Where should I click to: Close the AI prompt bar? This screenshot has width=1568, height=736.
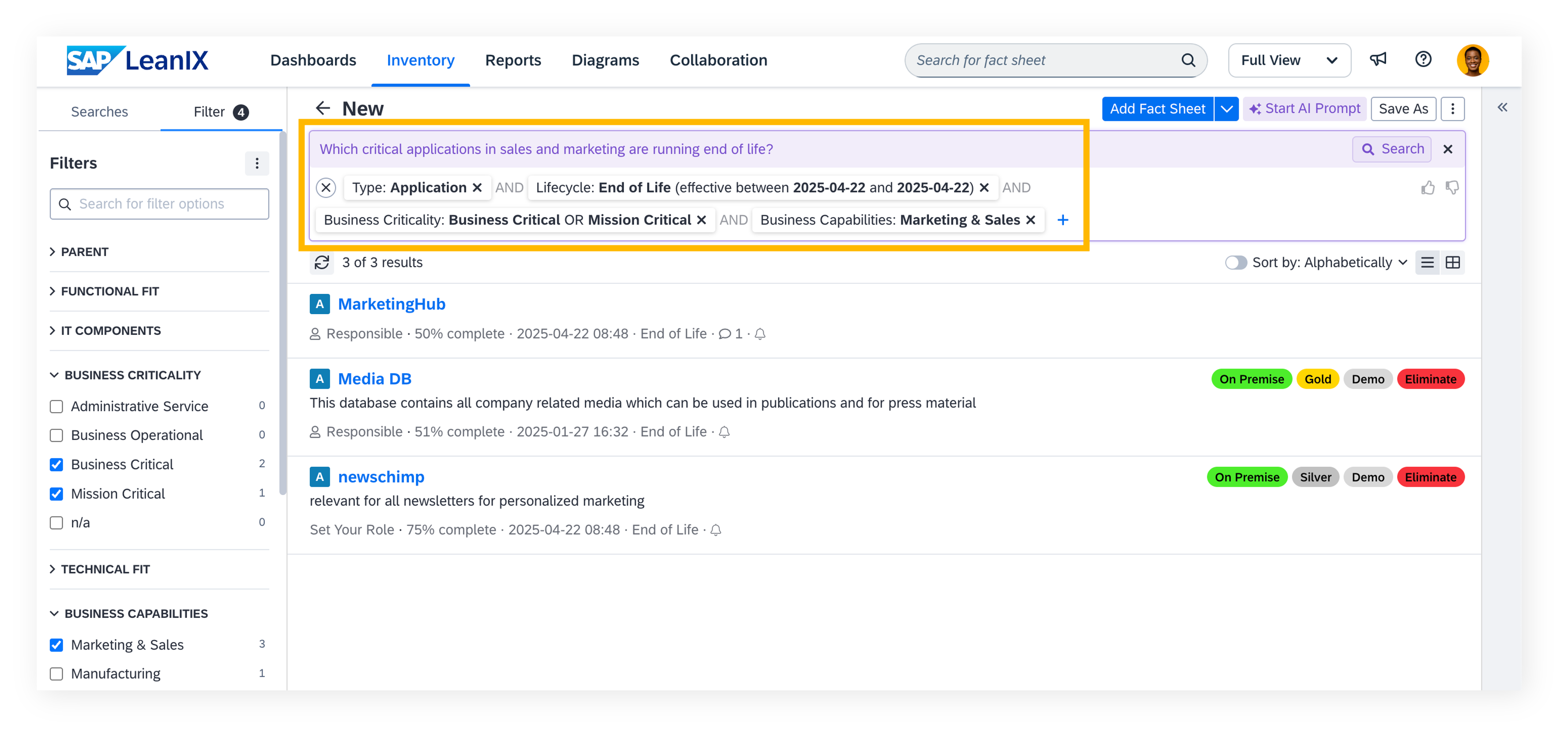point(1448,149)
